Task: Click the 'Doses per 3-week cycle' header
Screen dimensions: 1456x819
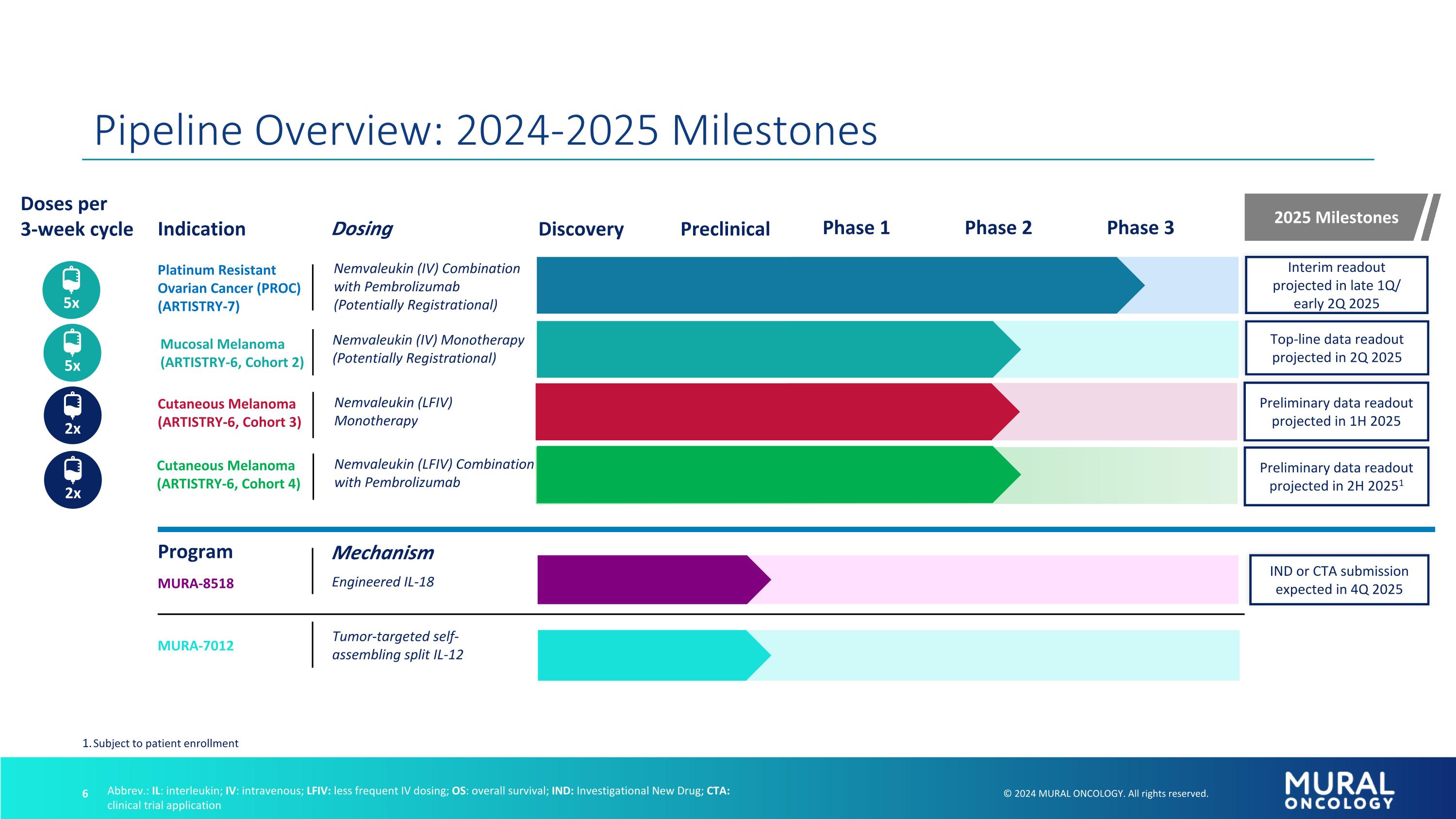Action: (x=77, y=217)
